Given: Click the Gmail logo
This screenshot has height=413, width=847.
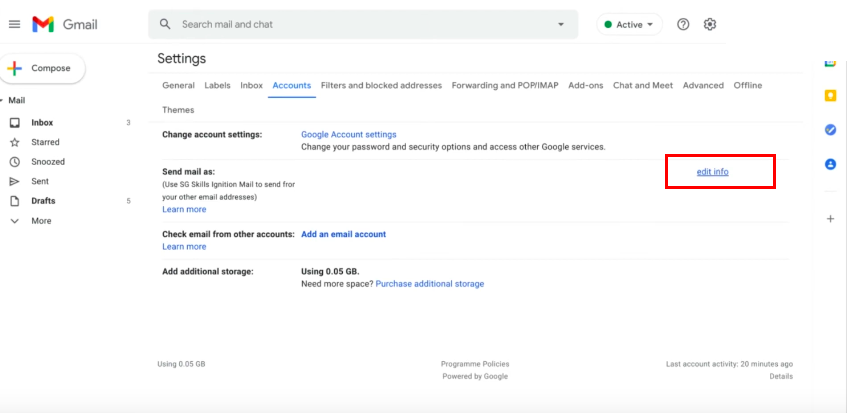Looking at the screenshot, I should [65, 24].
